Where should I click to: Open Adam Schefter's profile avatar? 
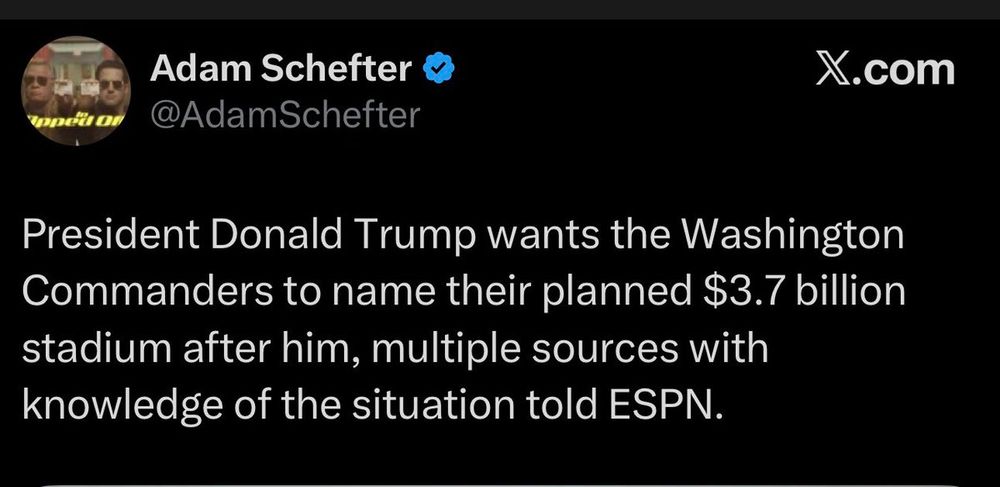tap(76, 91)
